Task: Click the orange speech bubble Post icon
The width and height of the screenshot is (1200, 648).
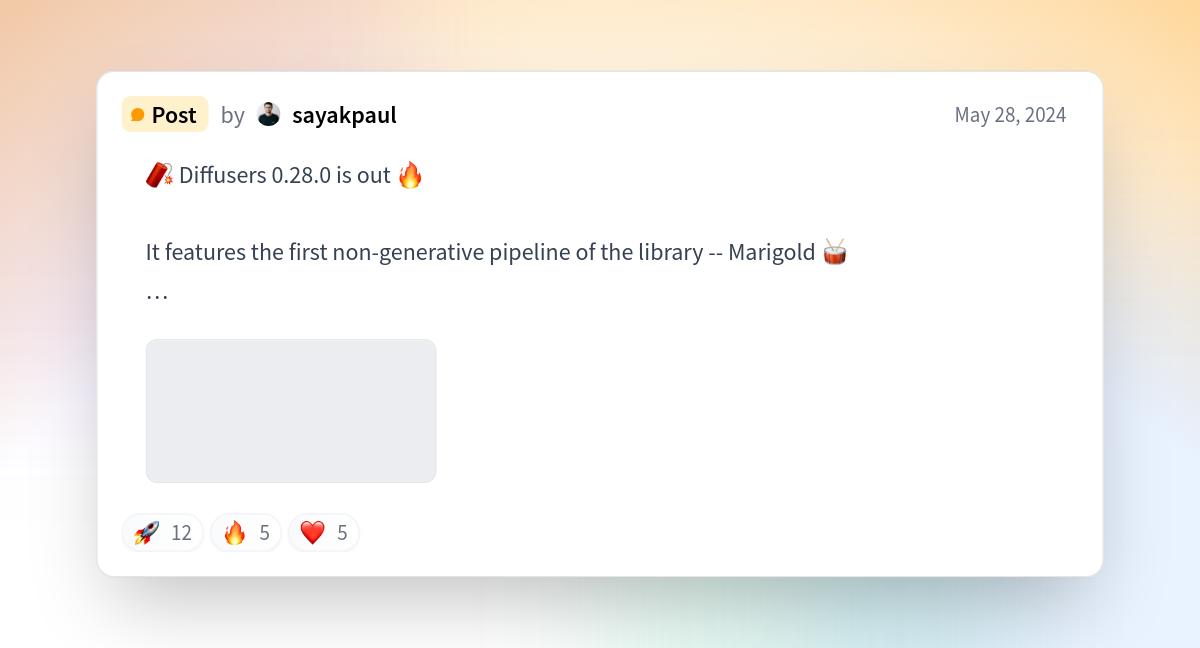Action: (138, 115)
